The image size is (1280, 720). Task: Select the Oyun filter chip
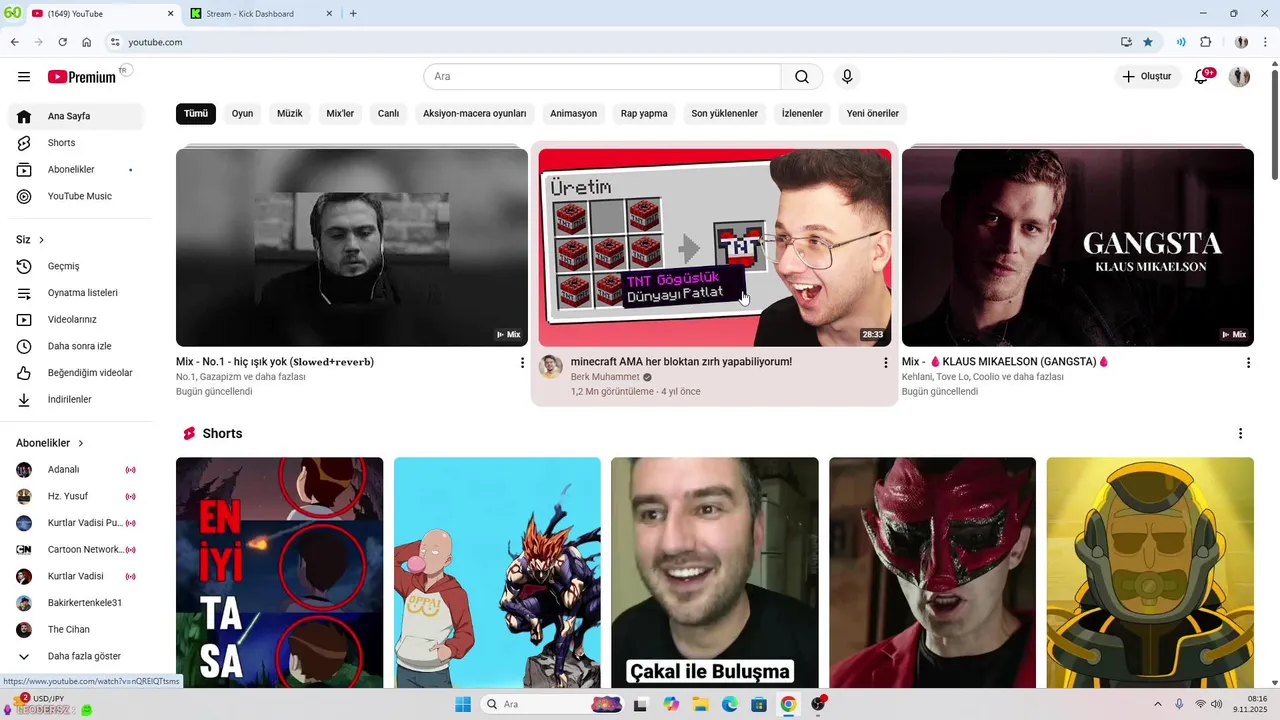tap(242, 114)
